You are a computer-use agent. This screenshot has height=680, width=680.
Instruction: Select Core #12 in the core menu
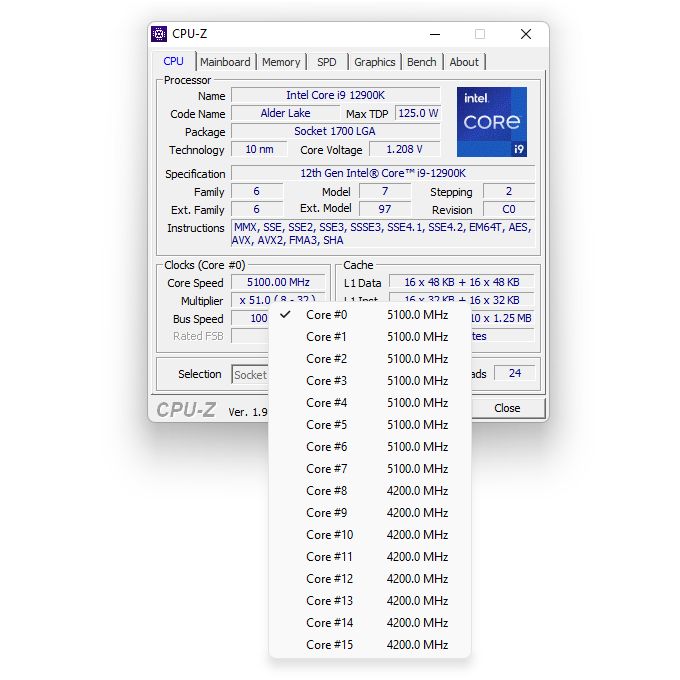point(369,579)
